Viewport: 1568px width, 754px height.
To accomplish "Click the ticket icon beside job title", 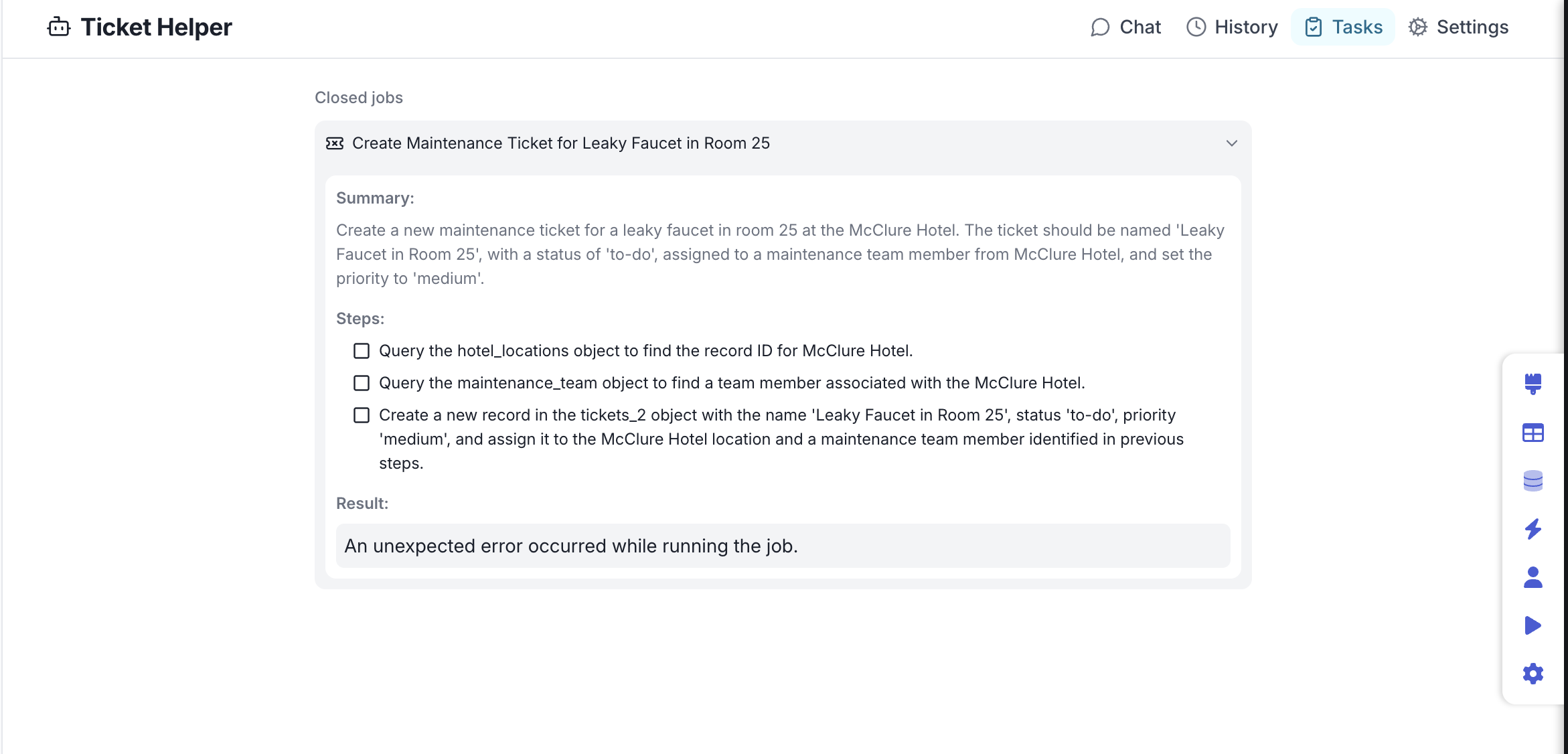I will [335, 143].
